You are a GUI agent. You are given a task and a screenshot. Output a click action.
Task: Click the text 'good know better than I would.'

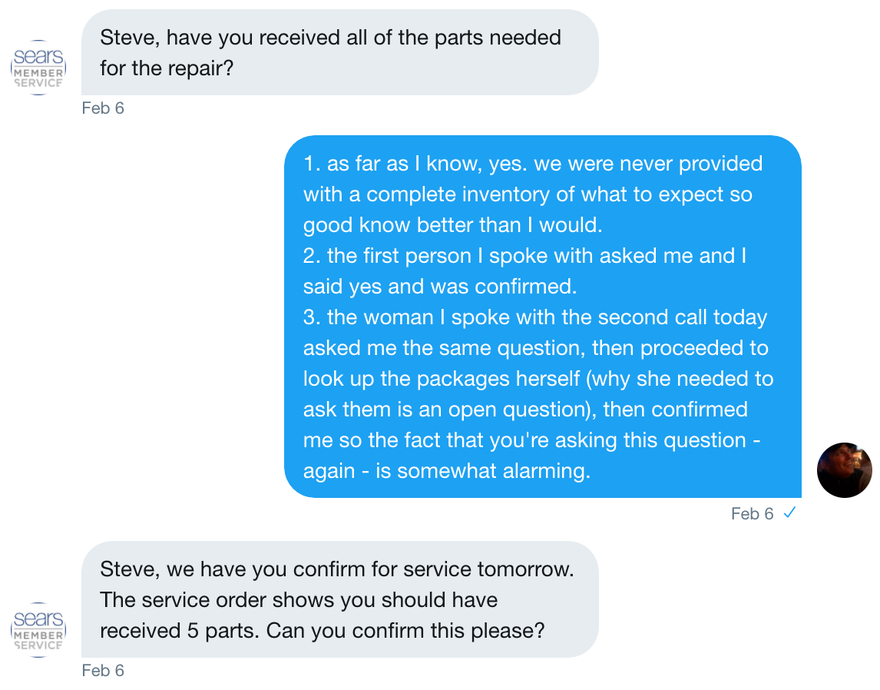coord(453,225)
